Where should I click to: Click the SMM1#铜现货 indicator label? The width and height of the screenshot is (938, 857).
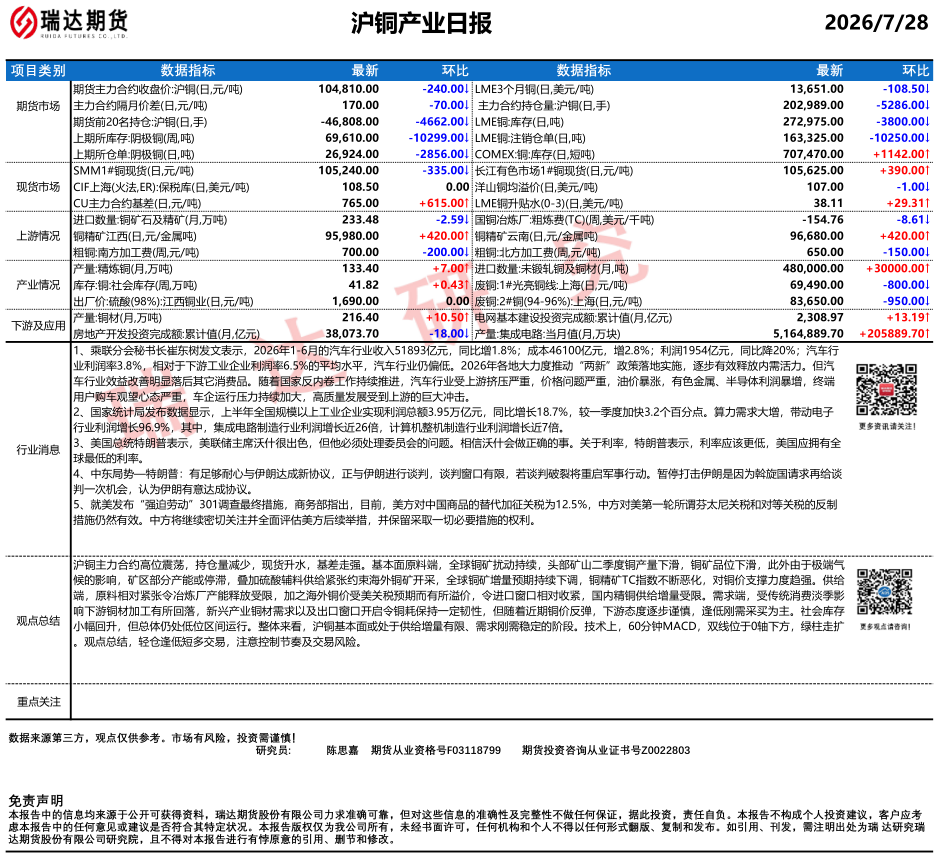[133, 171]
